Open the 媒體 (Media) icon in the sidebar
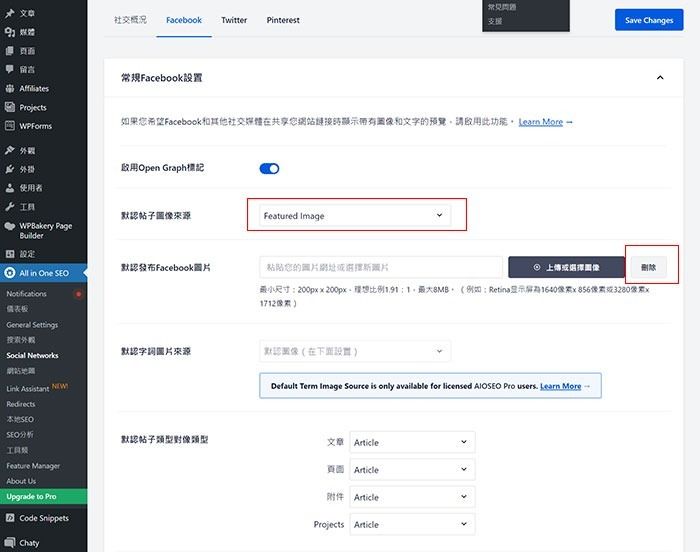Screen dimensions: 700x552 tap(10, 32)
